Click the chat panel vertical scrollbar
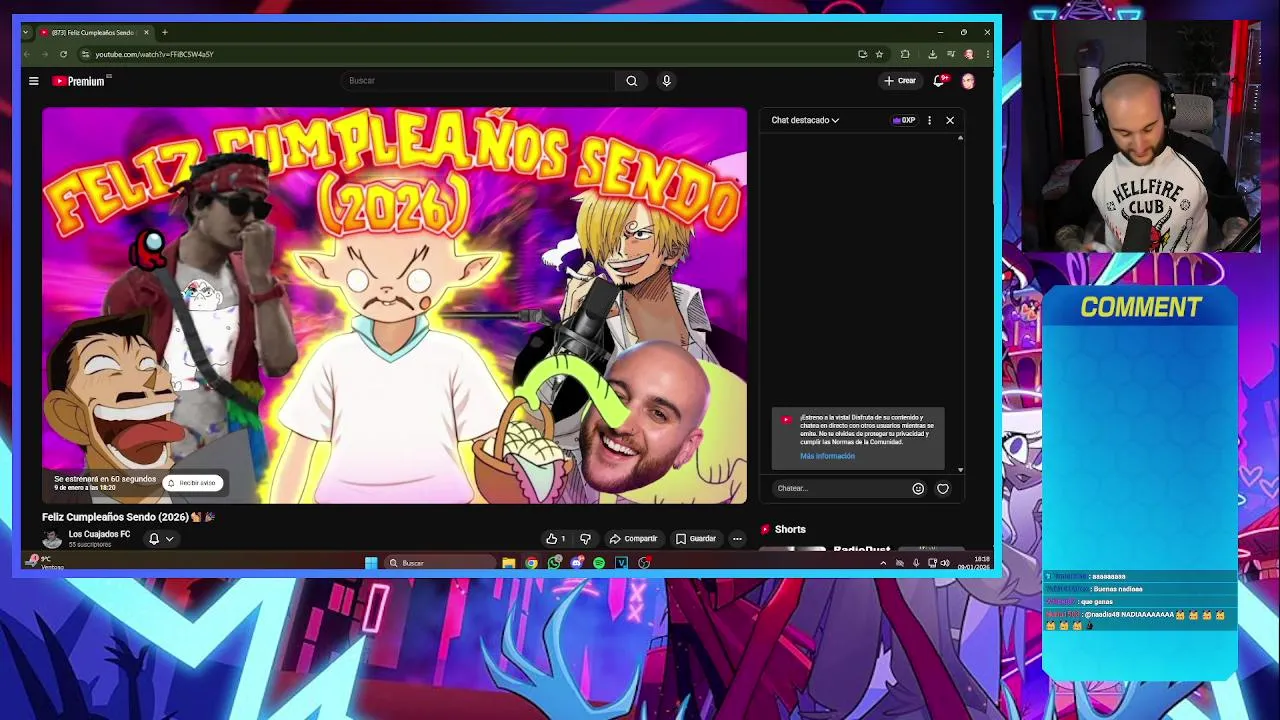The width and height of the screenshot is (1280, 720). 960,303
